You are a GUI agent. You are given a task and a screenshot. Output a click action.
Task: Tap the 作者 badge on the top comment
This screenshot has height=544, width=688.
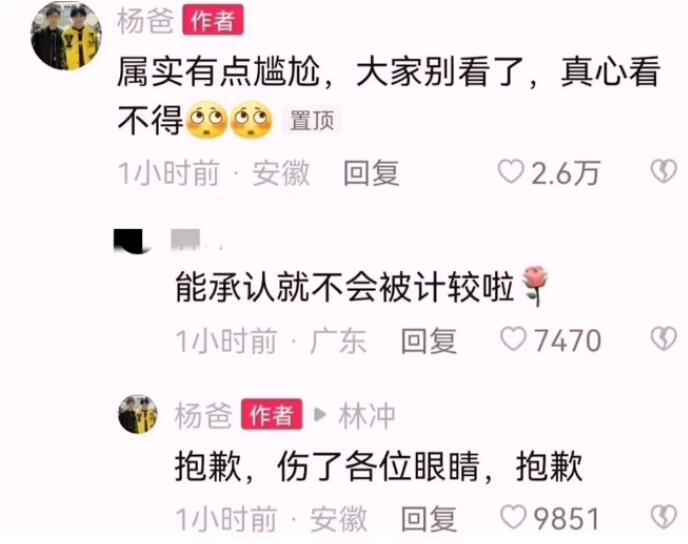(213, 20)
